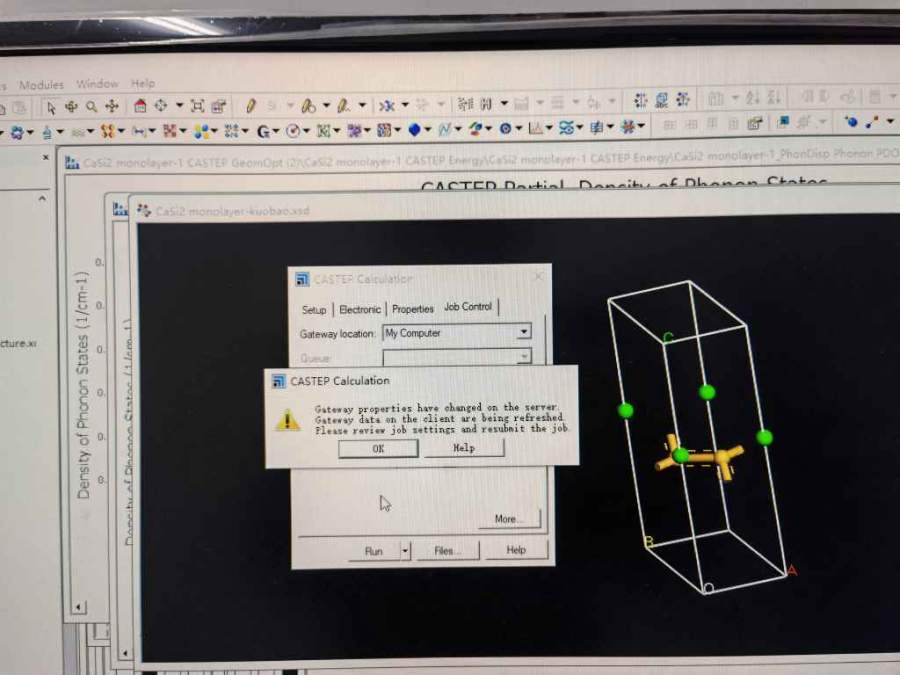Open the Display Style icon in toolbar
Image resolution: width=900 pixels, height=675 pixels.
[219, 106]
